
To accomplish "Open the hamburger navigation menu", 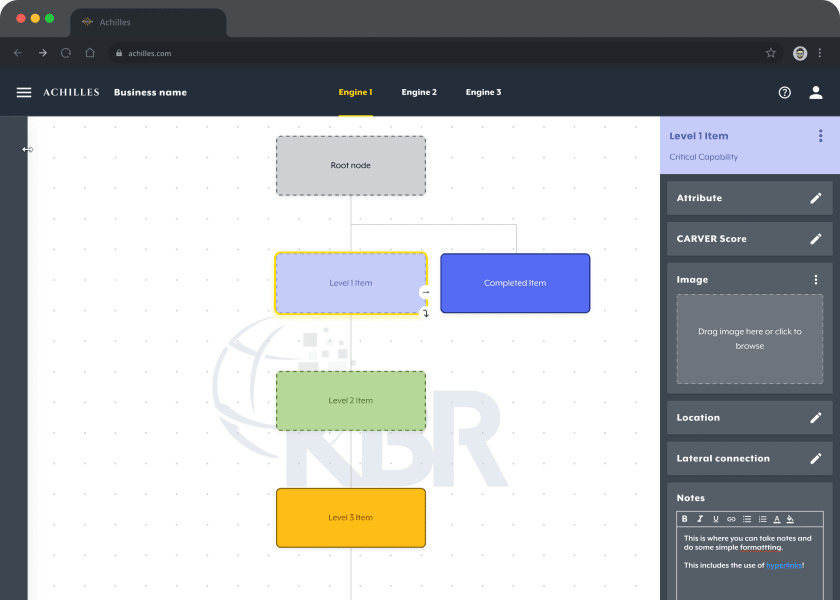I will [x=24, y=92].
